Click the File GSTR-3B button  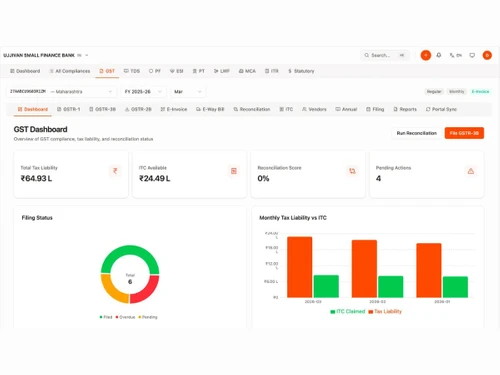(x=464, y=133)
